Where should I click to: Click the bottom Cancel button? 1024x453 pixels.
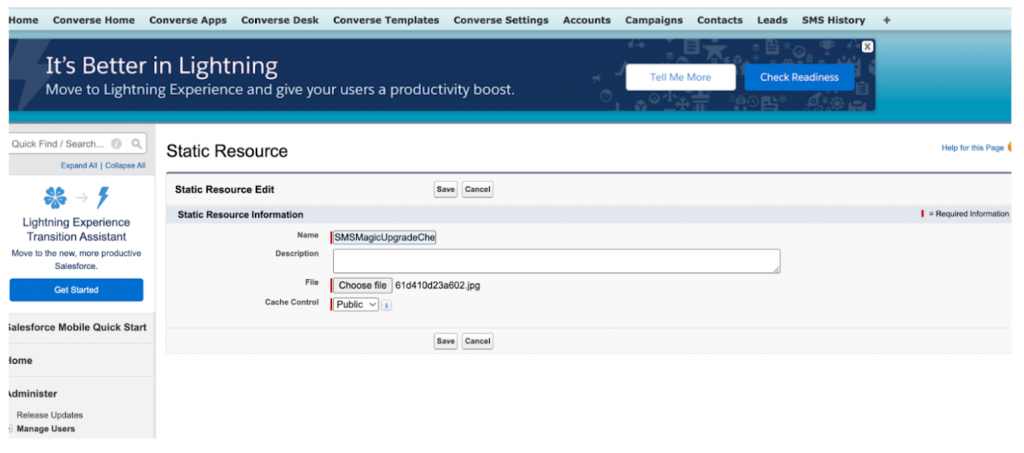click(477, 341)
